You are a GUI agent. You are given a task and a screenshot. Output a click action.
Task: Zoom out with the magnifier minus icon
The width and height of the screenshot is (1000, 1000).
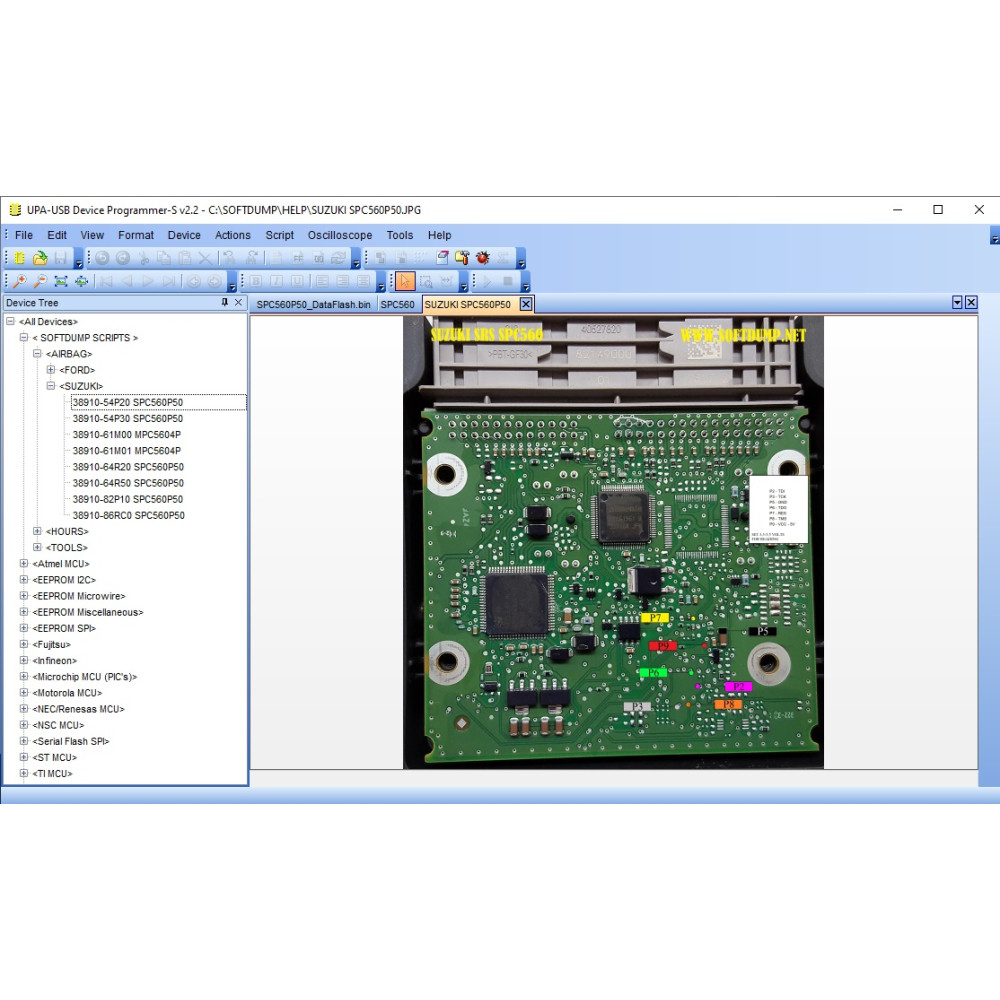(x=40, y=281)
